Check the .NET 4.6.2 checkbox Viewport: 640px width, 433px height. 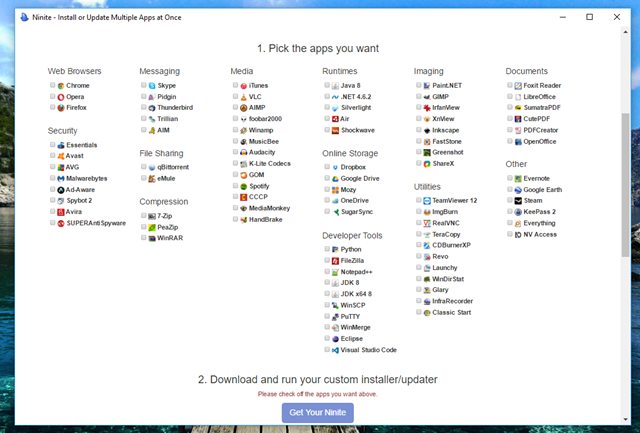point(327,96)
